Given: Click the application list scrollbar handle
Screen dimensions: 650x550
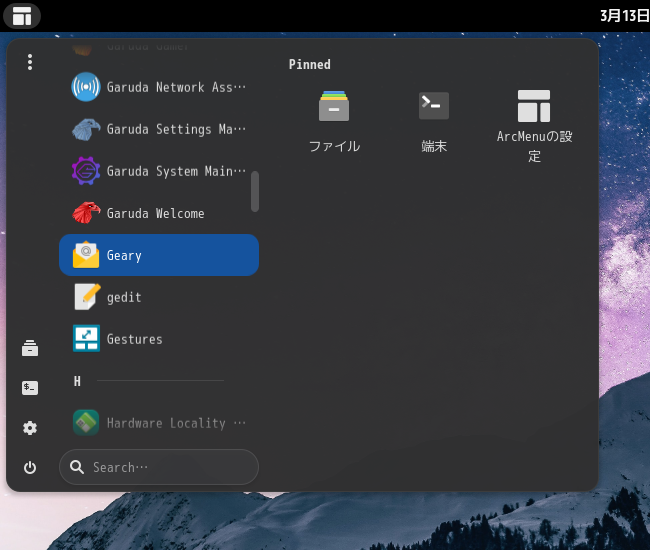Looking at the screenshot, I should pyautogui.click(x=255, y=191).
